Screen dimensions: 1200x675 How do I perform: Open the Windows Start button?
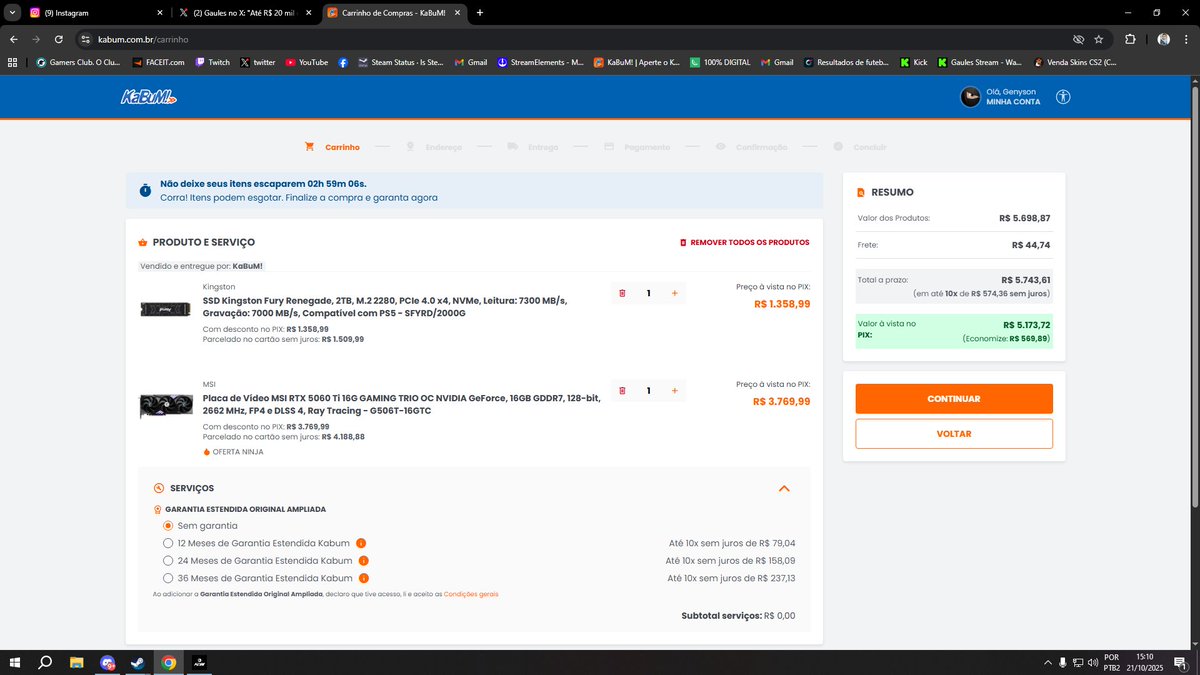pos(16,662)
